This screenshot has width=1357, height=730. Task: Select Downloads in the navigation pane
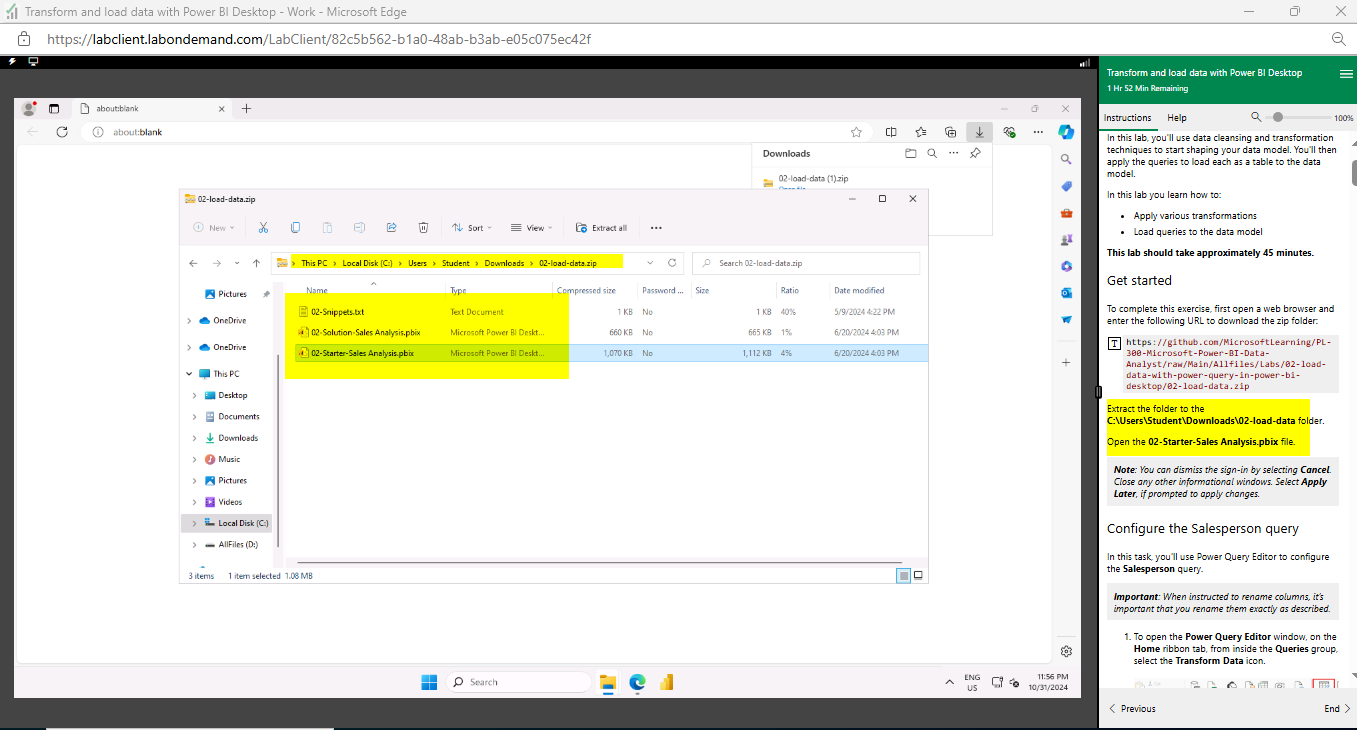[x=238, y=438]
